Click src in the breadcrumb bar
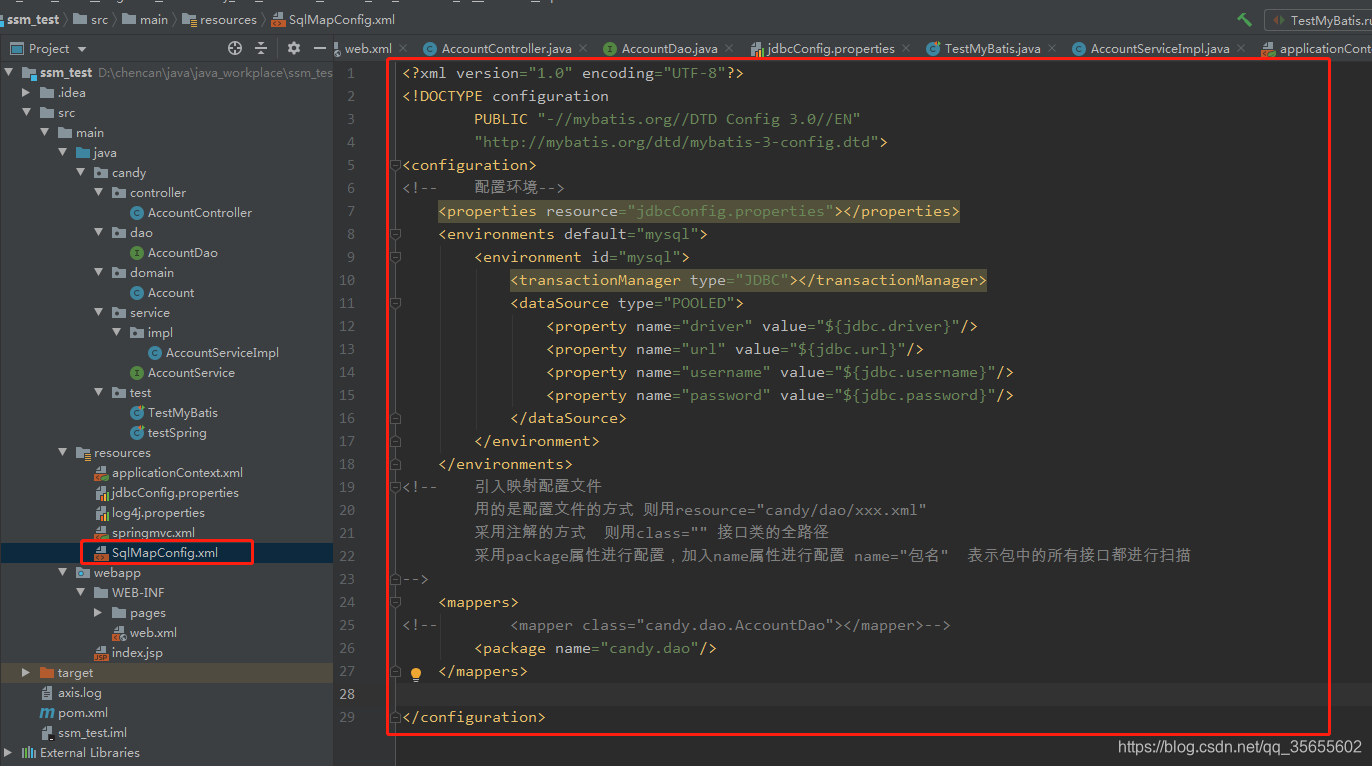1372x766 pixels. (x=99, y=20)
